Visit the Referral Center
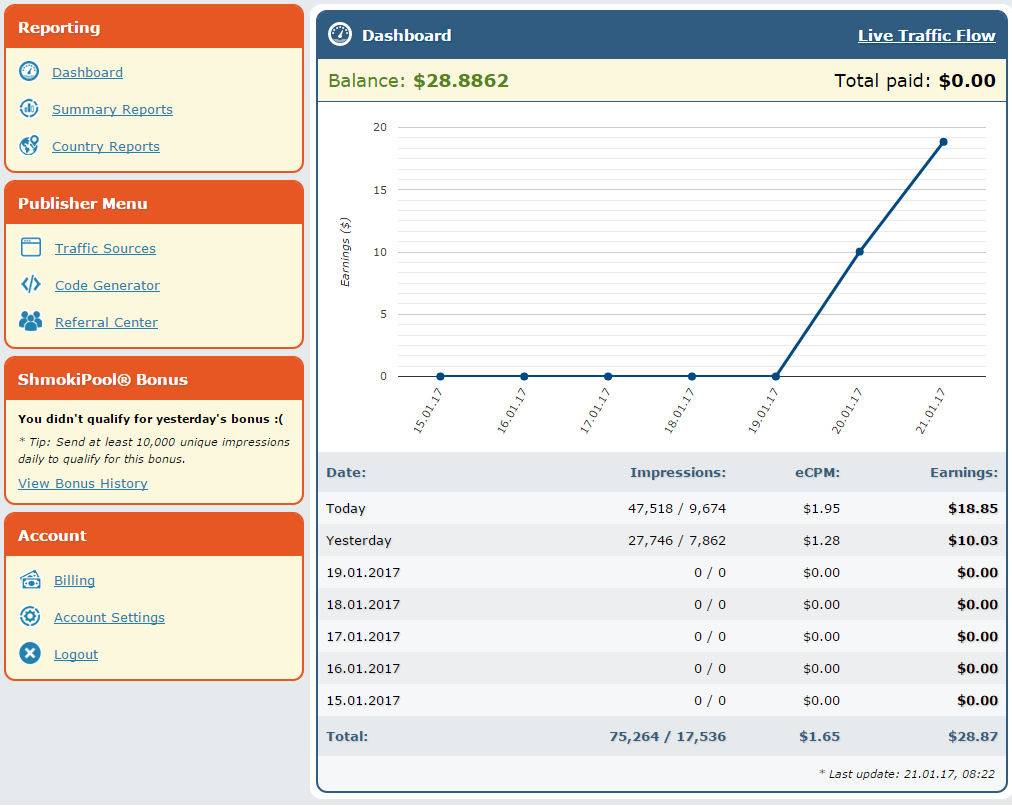This screenshot has width=1012, height=806. coord(106,322)
